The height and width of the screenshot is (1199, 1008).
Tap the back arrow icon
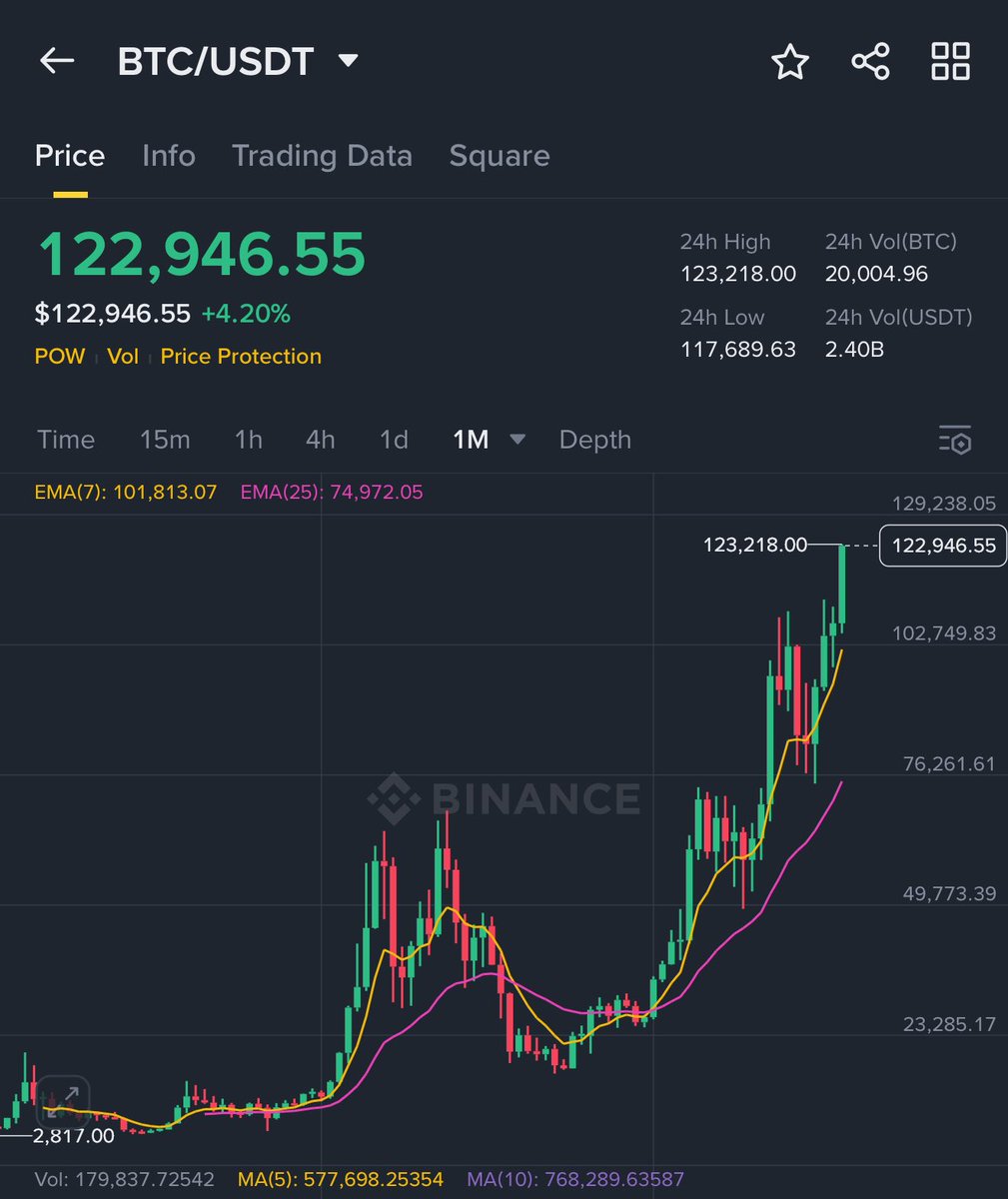(57, 61)
